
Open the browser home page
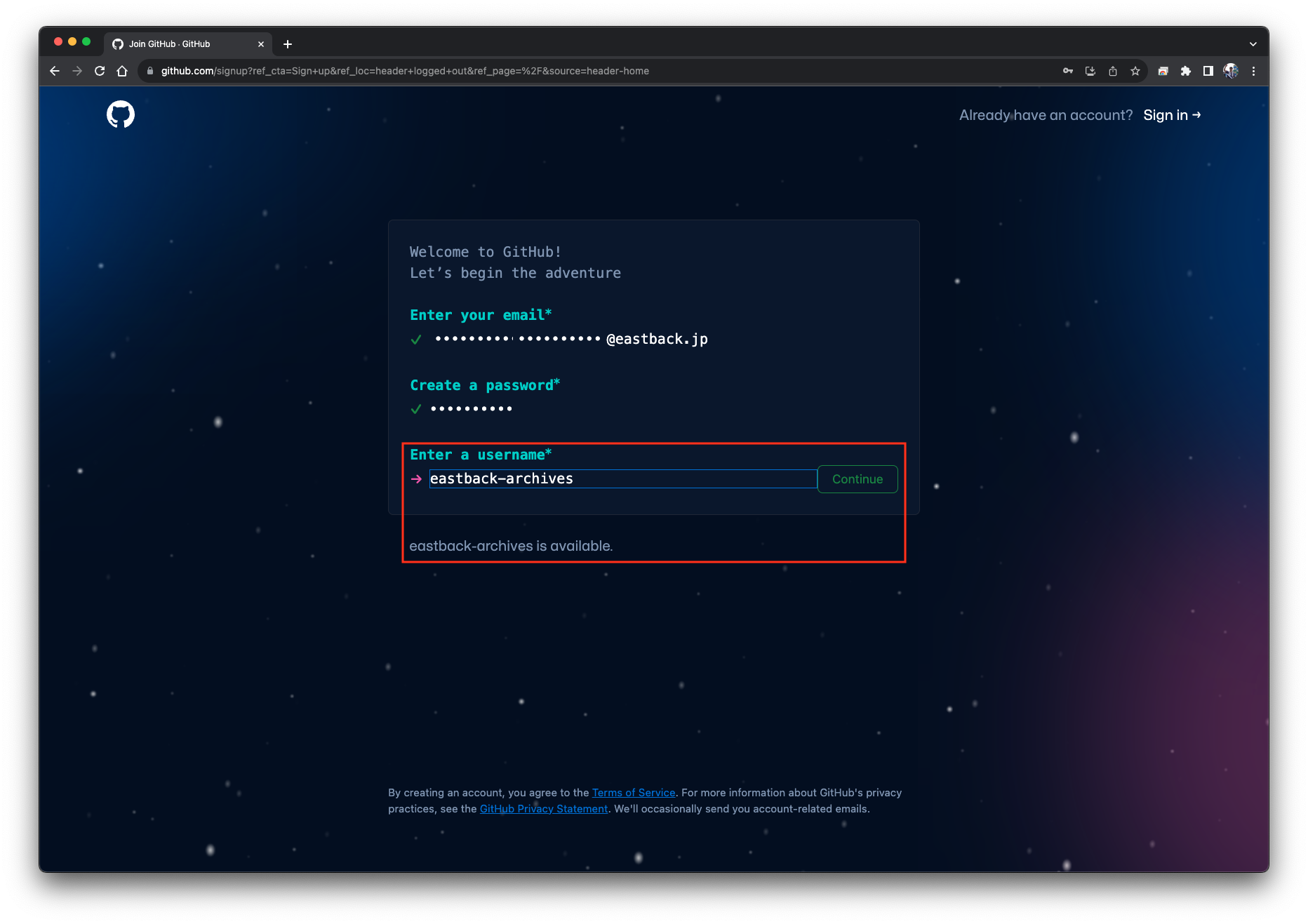click(122, 71)
